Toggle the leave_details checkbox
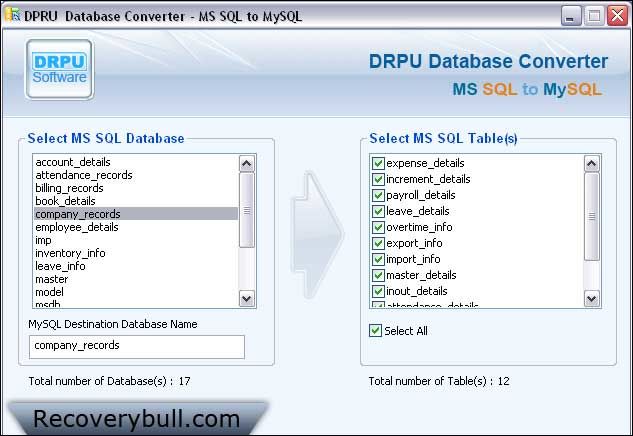633x436 pixels. click(x=378, y=212)
